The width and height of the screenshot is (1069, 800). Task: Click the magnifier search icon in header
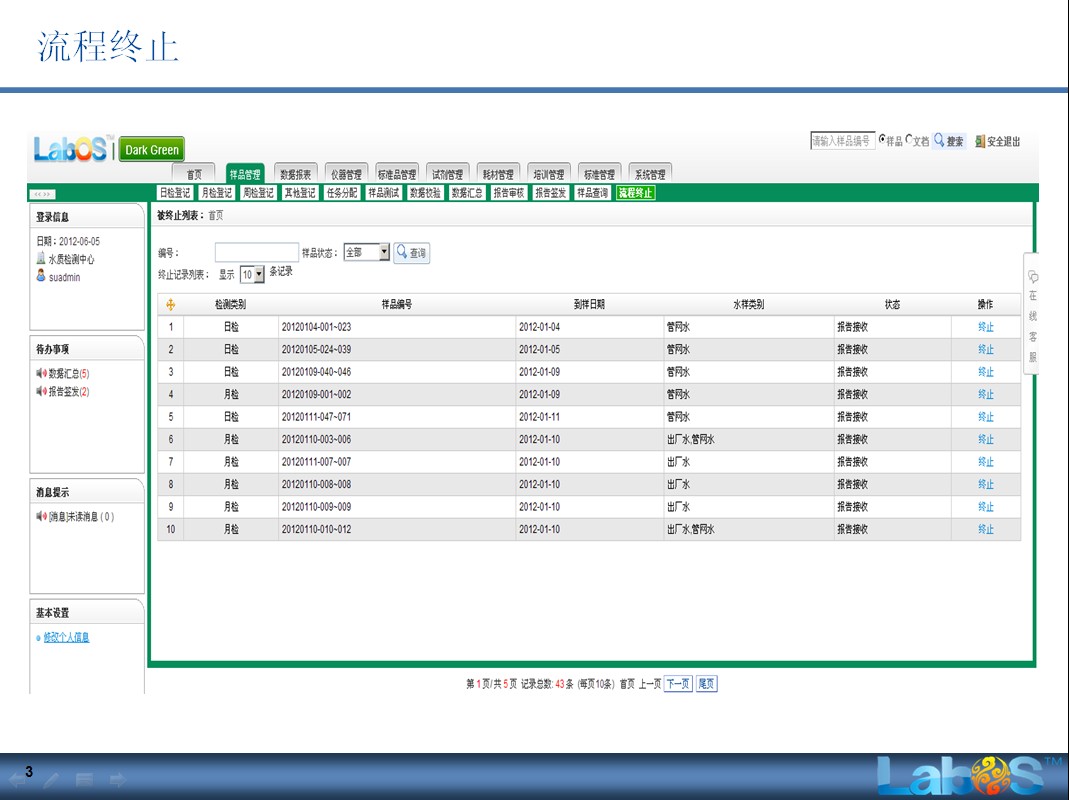939,141
